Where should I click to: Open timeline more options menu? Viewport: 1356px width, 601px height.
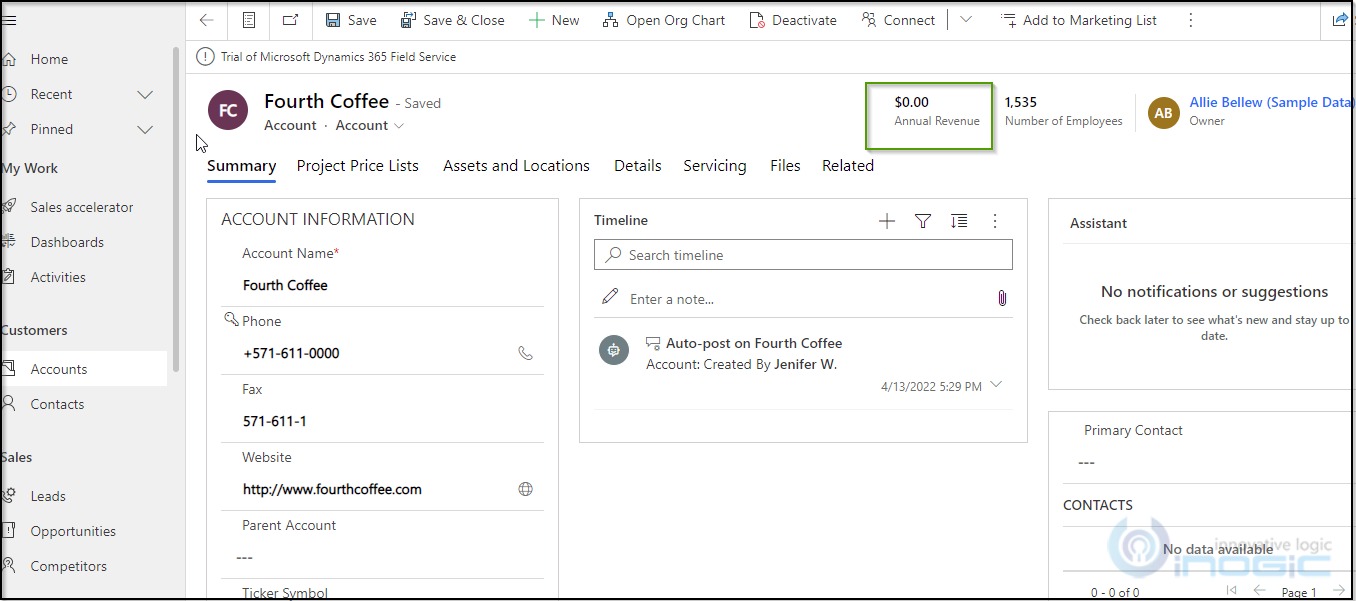[x=994, y=221]
